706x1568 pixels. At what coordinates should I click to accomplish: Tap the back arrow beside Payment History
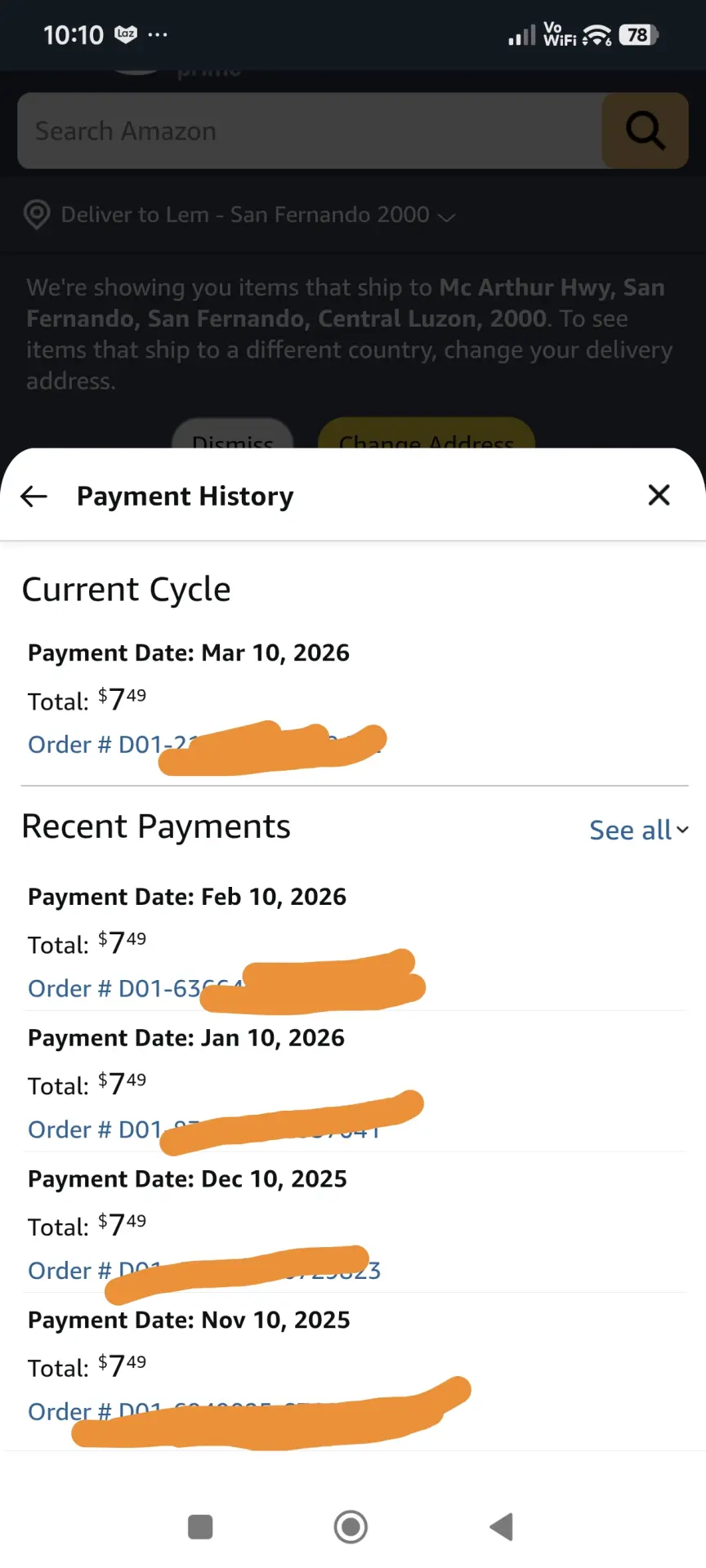[34, 496]
